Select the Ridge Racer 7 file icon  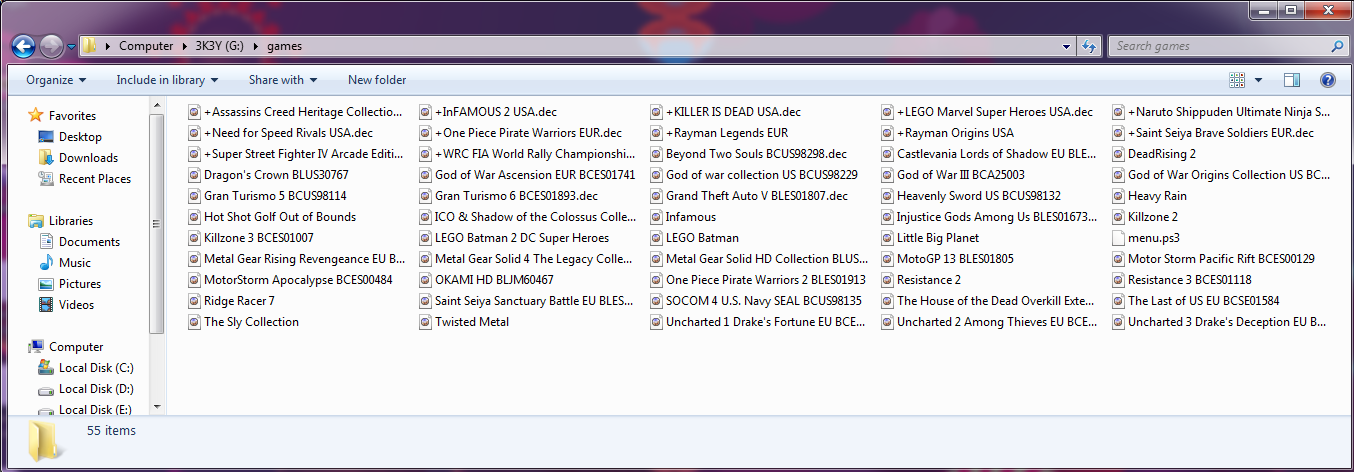pos(194,301)
